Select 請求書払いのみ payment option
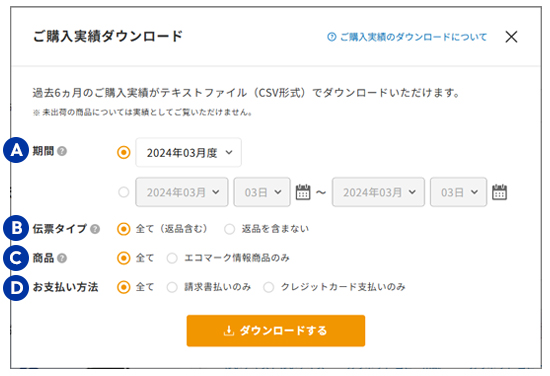Viewport: 550px width, 376px height. (172, 287)
